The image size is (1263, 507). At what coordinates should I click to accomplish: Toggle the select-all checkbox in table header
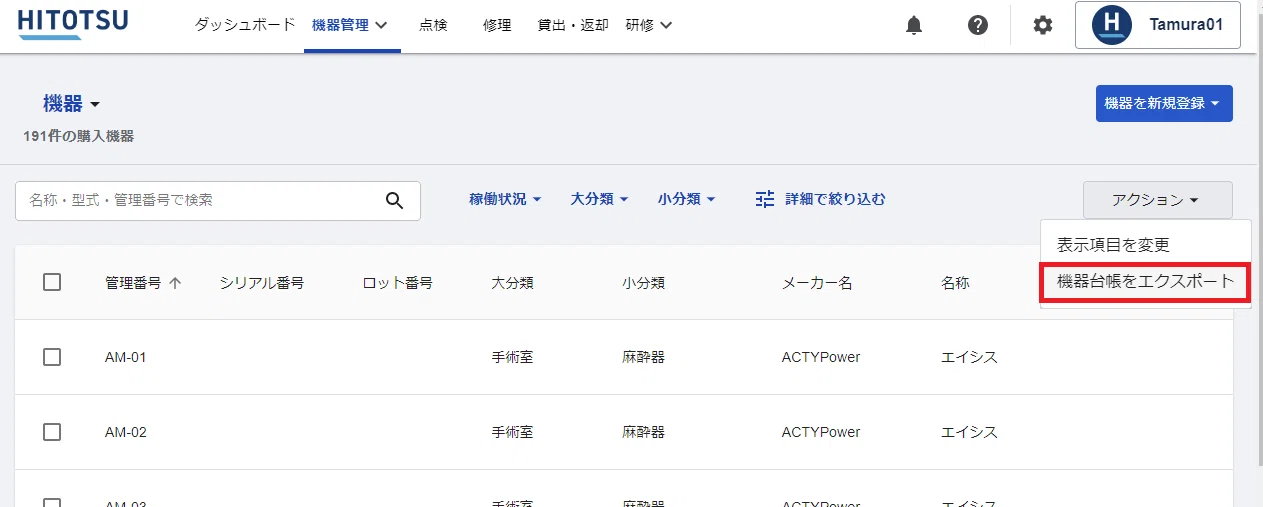(52, 283)
